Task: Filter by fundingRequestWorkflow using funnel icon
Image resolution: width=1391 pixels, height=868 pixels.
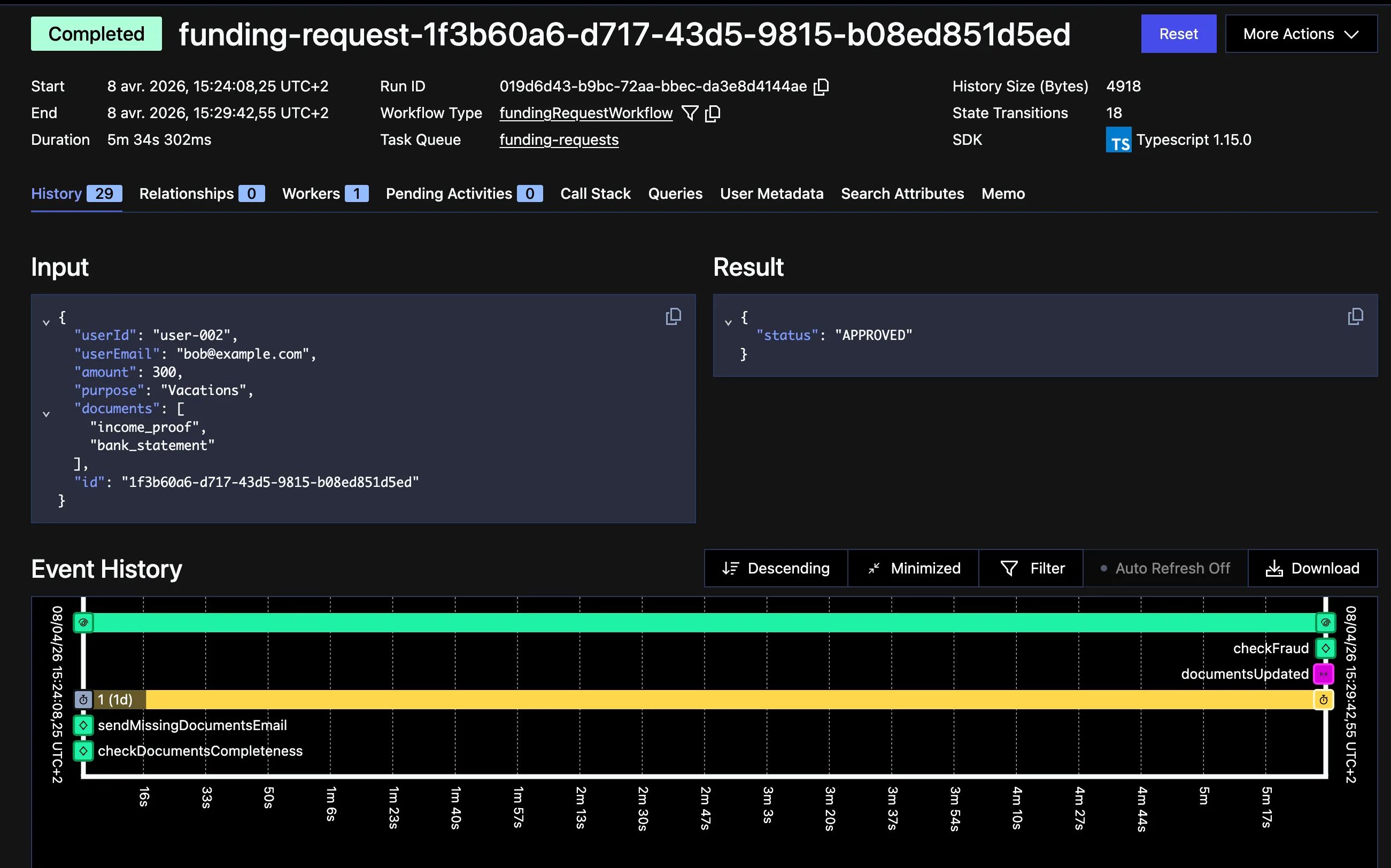Action: click(x=690, y=113)
